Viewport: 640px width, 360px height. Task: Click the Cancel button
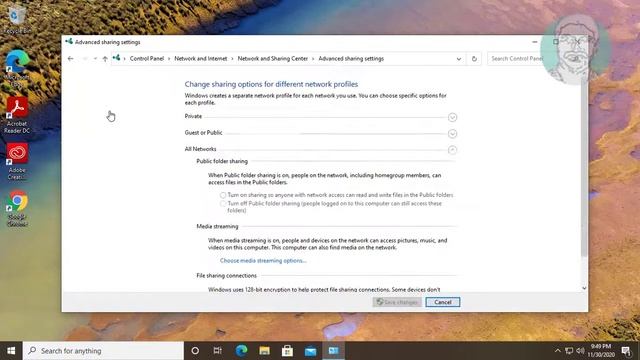pos(442,302)
